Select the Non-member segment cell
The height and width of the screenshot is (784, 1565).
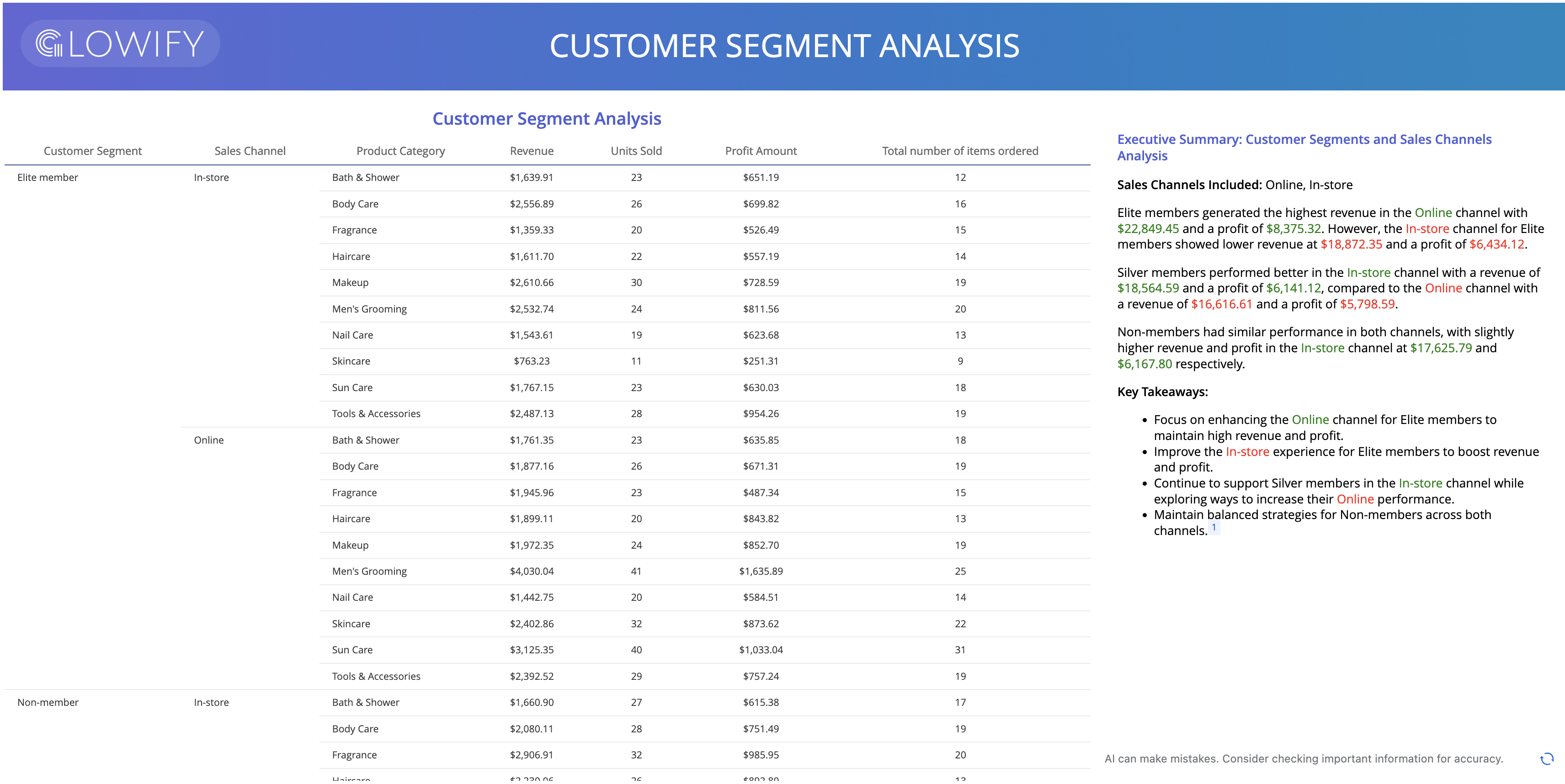(48, 702)
